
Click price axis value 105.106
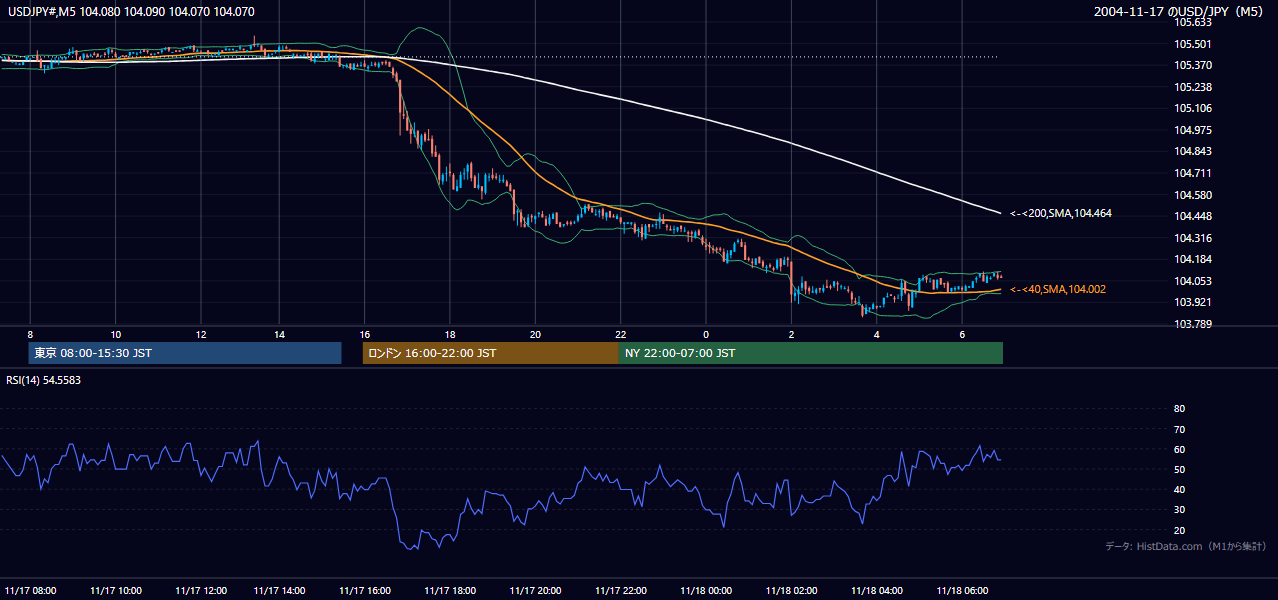click(x=1193, y=108)
